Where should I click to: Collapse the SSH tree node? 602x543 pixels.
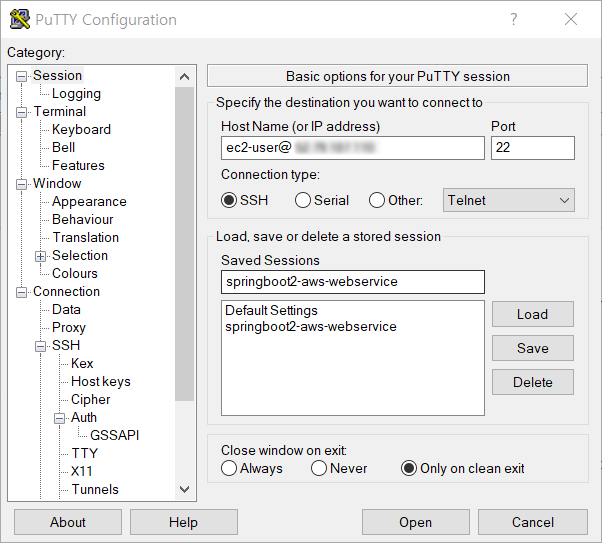tap(40, 346)
